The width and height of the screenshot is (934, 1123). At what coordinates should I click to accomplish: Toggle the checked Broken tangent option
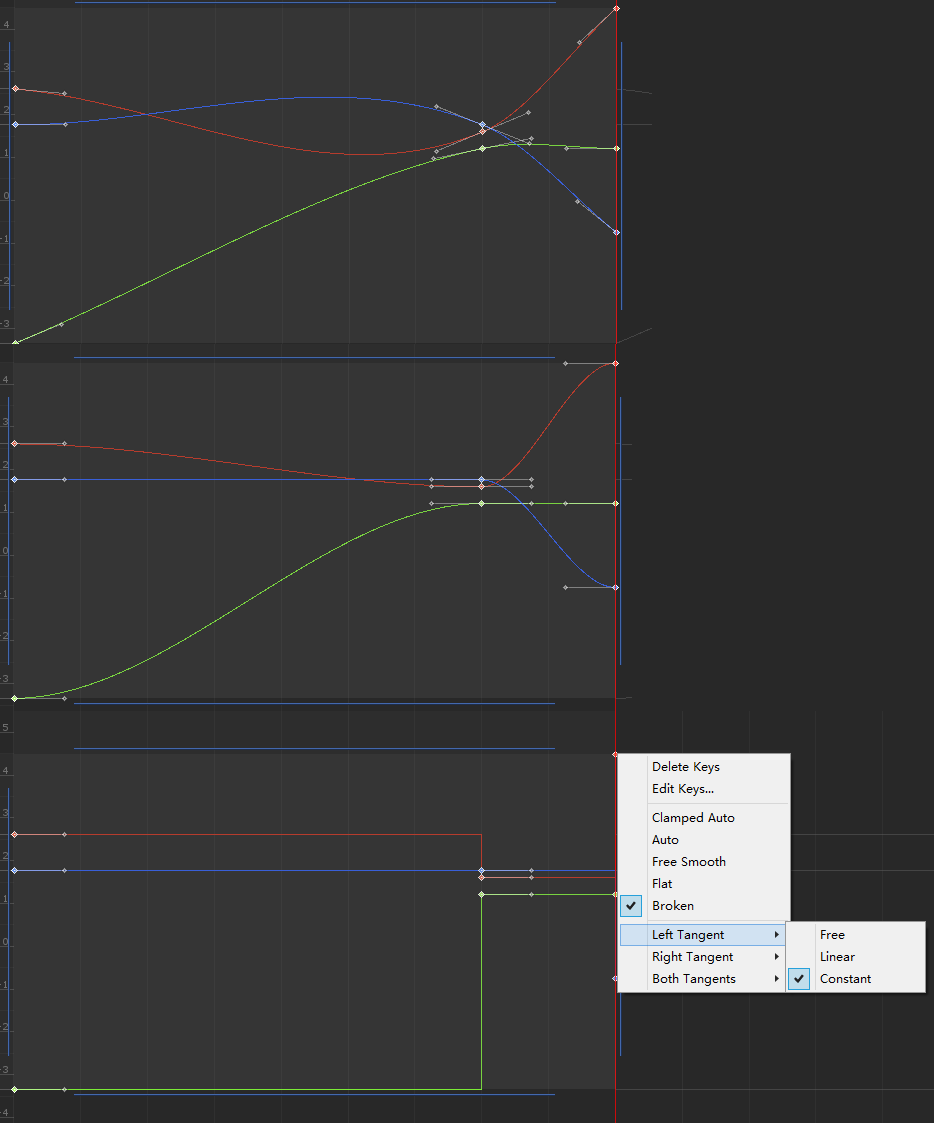[x=703, y=906]
